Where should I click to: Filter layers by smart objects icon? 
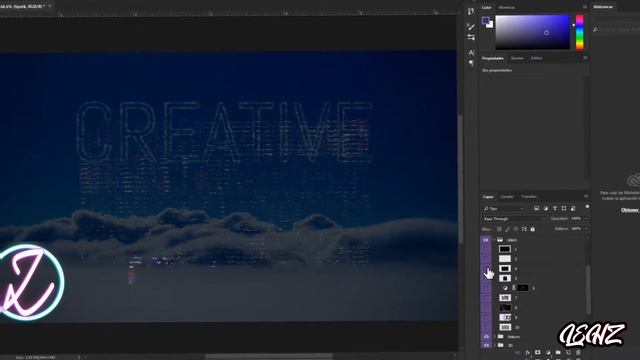tap(573, 209)
